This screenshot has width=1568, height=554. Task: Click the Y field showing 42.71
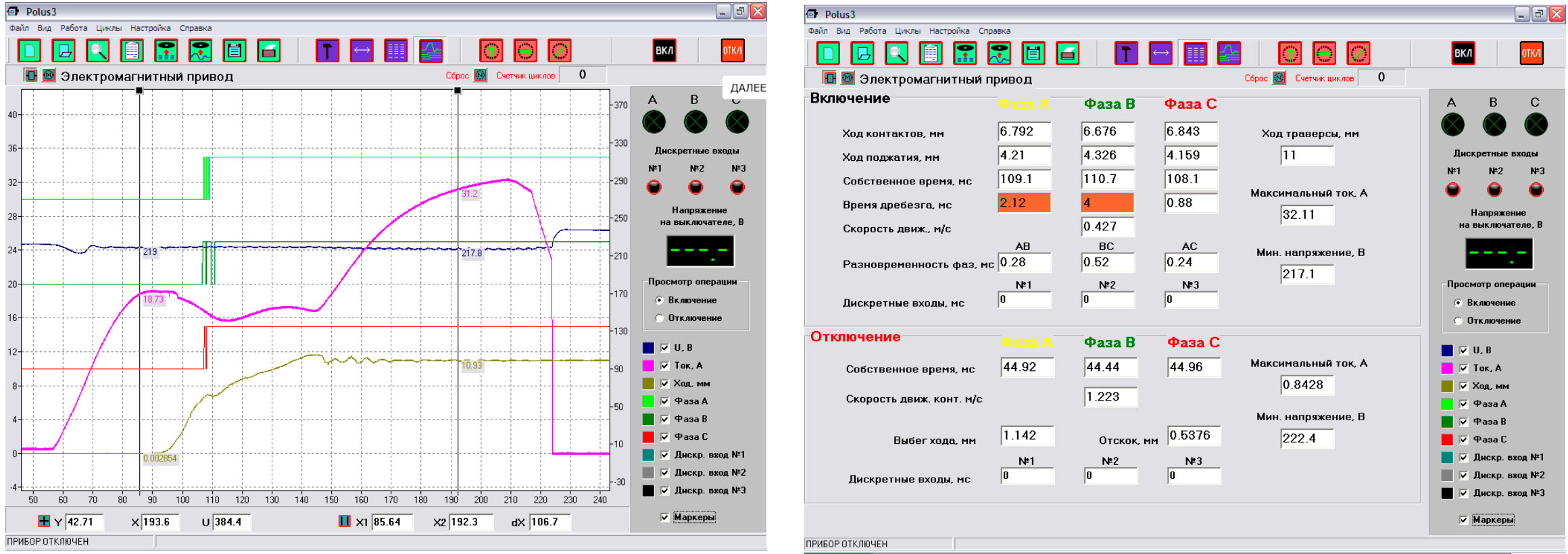pyautogui.click(x=84, y=522)
